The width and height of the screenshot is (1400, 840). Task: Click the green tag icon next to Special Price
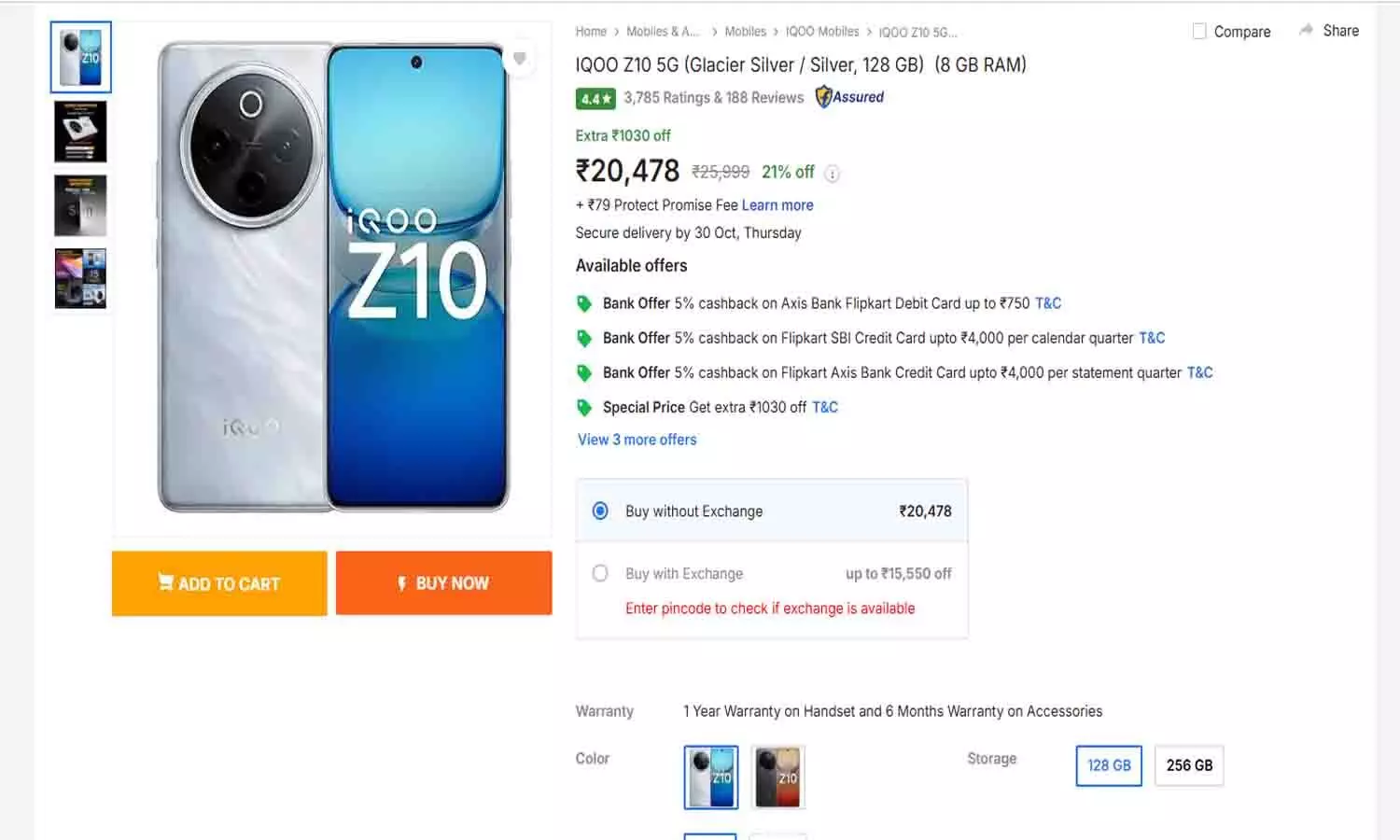[x=584, y=408]
